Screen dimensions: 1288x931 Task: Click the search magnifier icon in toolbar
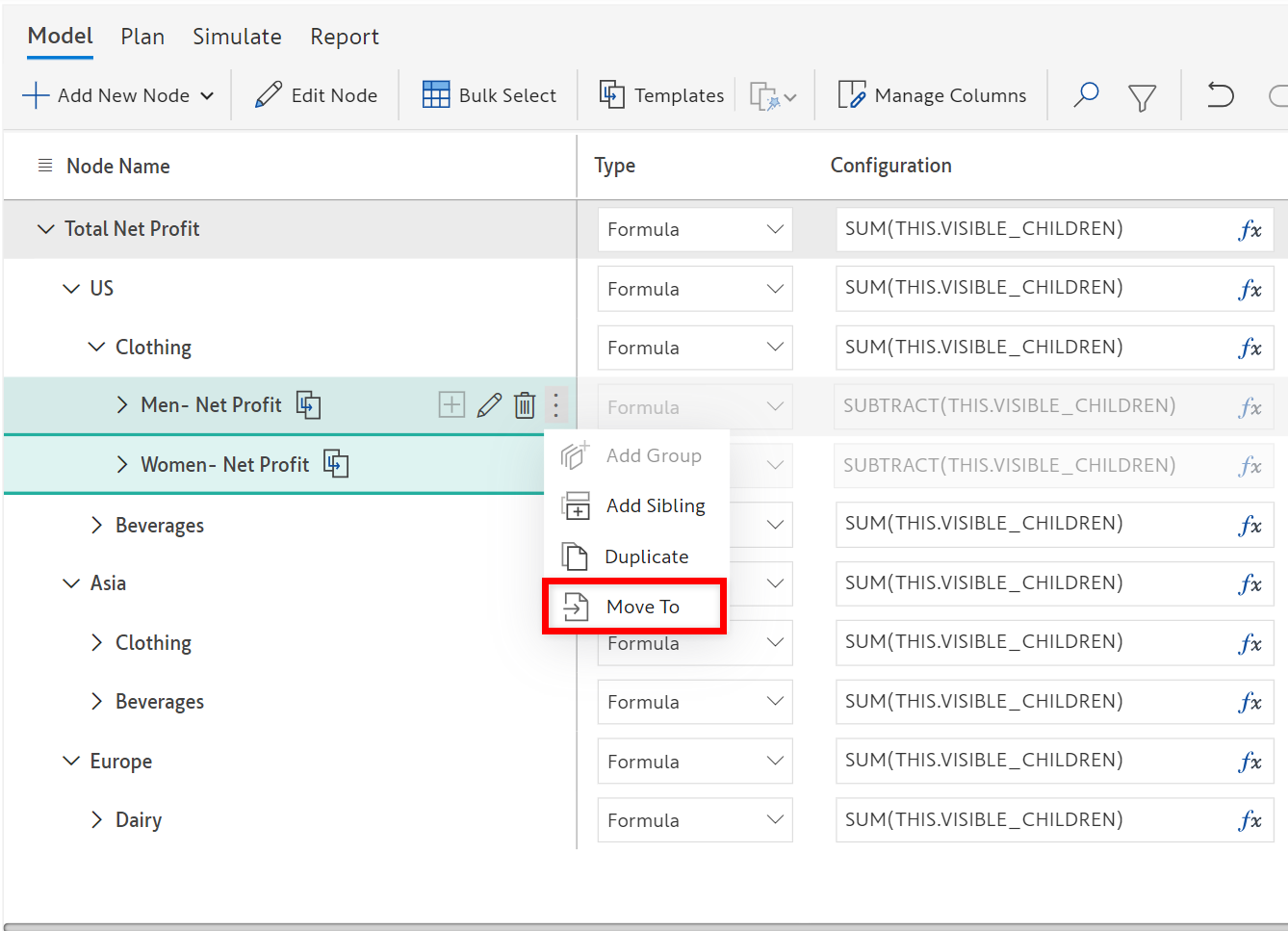pos(1086,95)
